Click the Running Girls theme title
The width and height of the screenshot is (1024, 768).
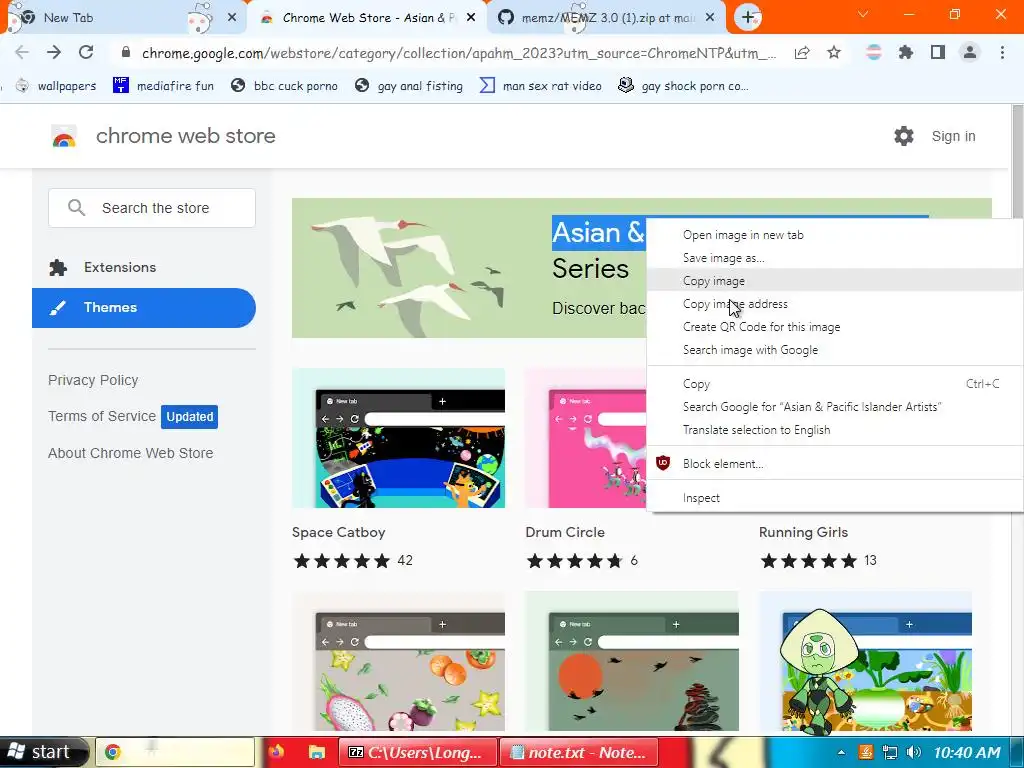pos(803,532)
